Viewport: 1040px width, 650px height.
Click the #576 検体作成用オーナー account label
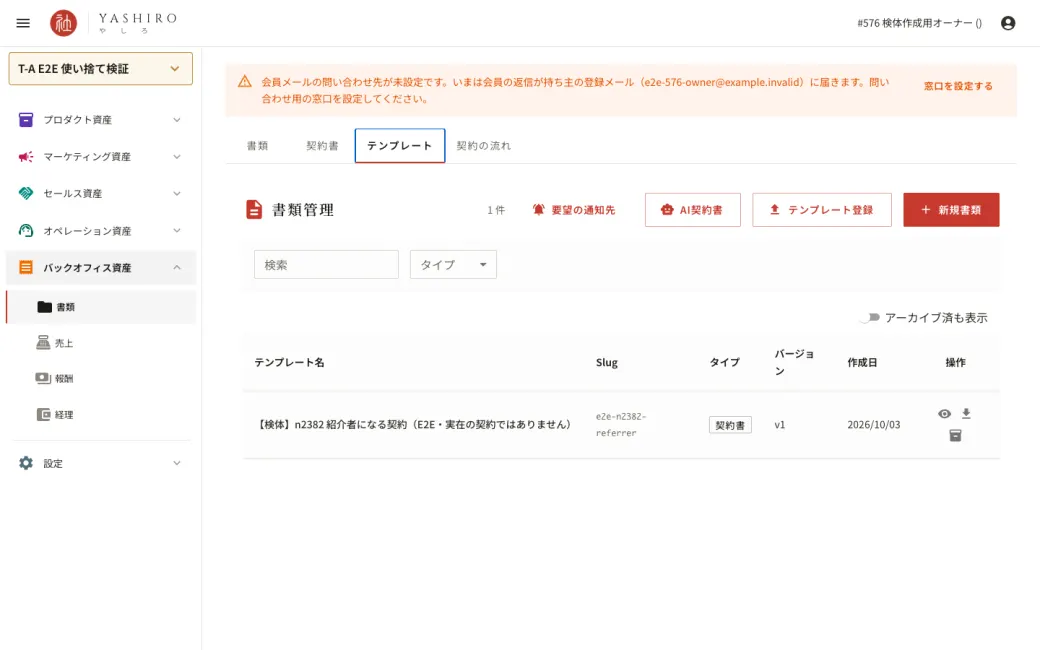pos(919,23)
